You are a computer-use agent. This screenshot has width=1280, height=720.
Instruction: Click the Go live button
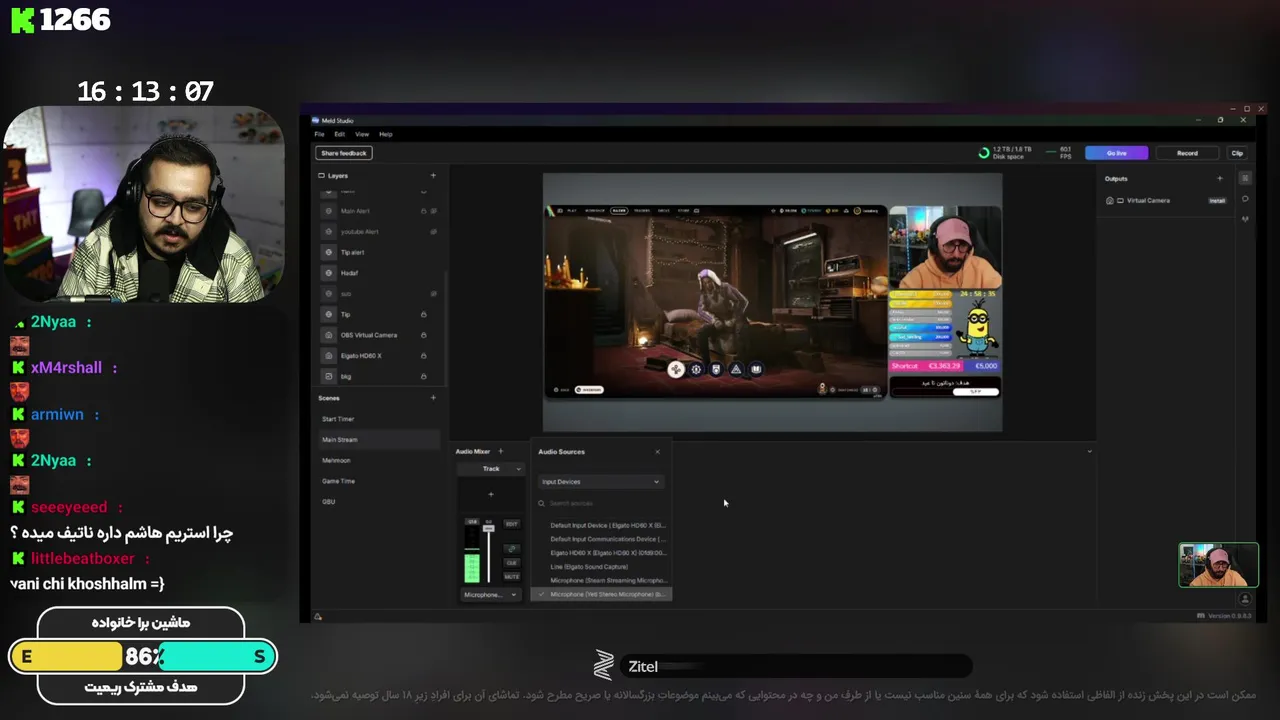1116,153
